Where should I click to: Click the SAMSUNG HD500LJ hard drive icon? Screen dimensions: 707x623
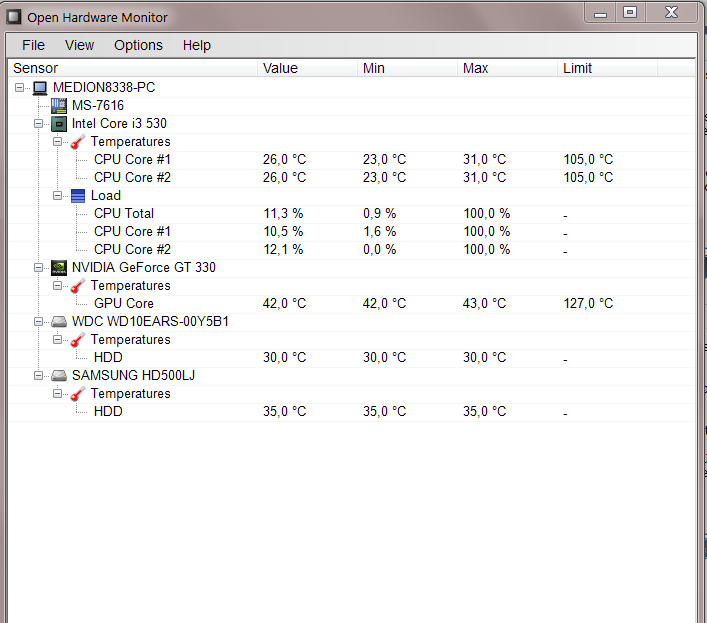point(59,376)
